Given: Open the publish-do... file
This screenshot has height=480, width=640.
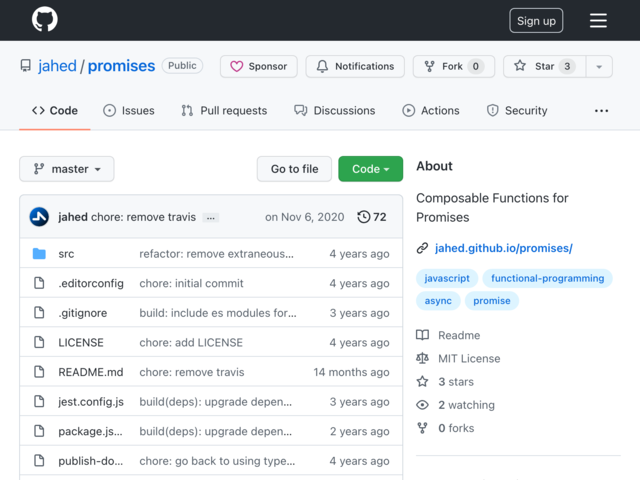Looking at the screenshot, I should (x=91, y=461).
